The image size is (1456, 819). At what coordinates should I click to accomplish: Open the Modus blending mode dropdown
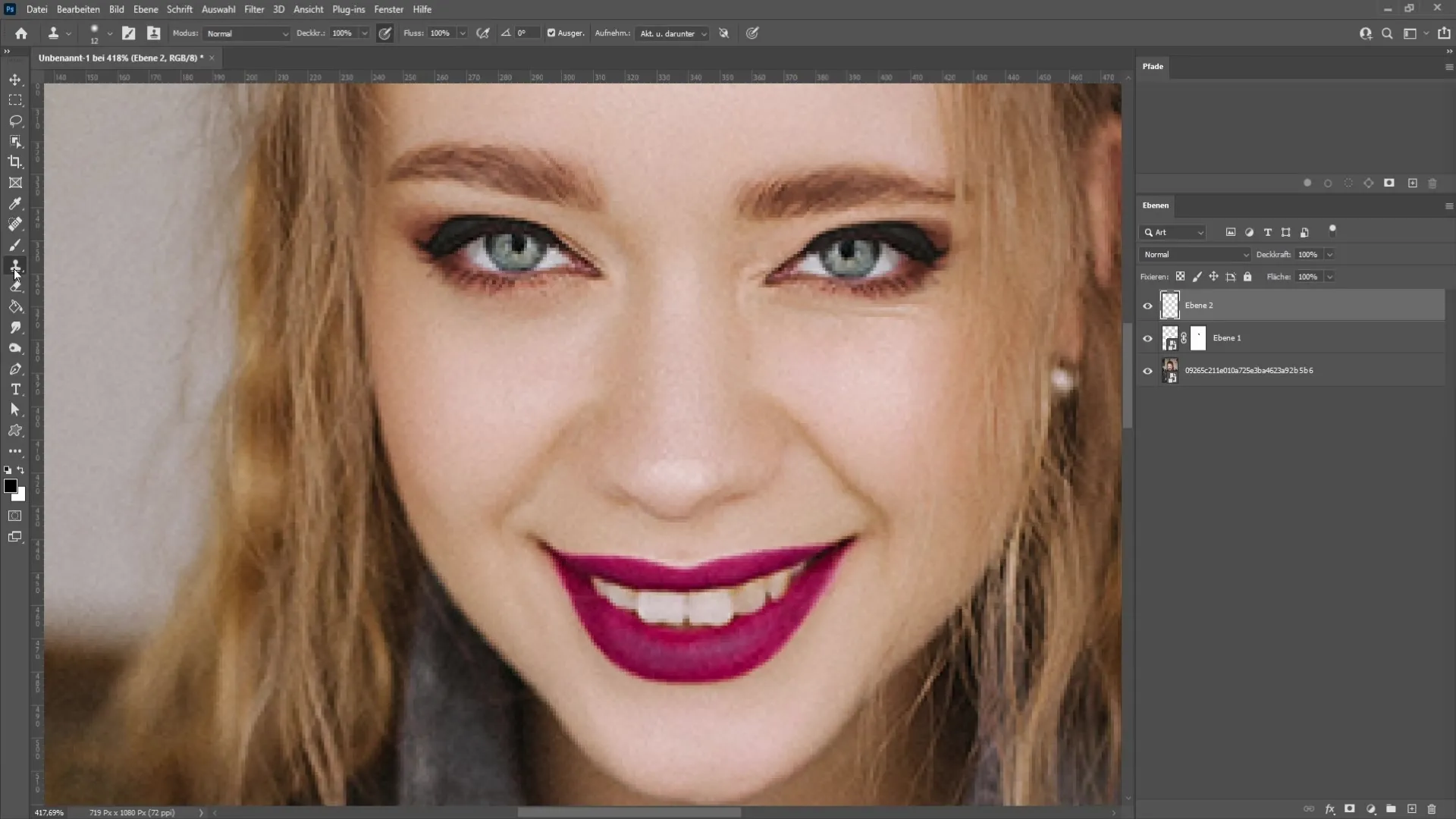click(244, 33)
